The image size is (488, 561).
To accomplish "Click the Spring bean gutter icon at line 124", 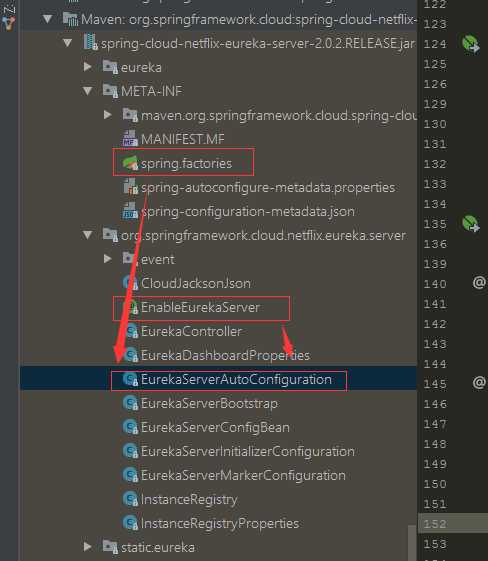I will (470, 44).
